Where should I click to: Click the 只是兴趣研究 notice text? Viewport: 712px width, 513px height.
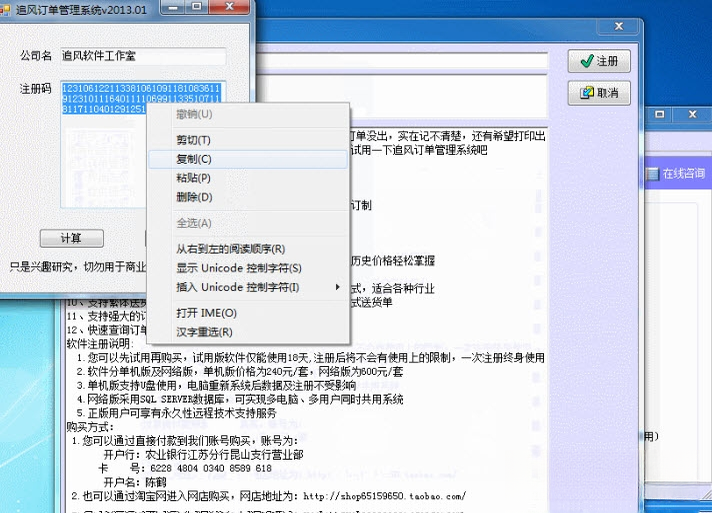78,267
